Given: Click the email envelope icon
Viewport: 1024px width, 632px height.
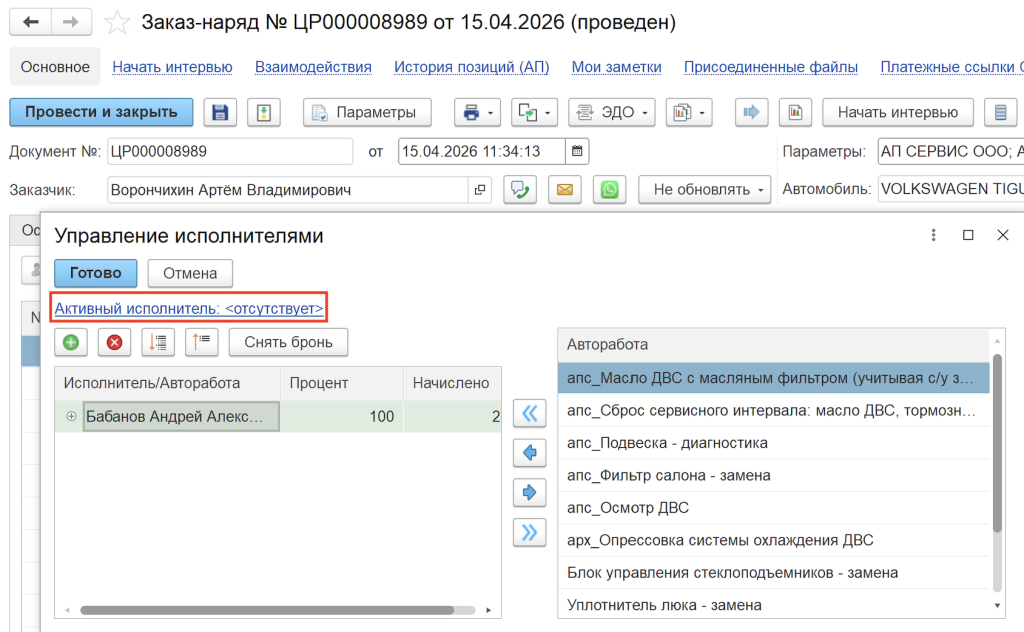Looking at the screenshot, I should 565,190.
